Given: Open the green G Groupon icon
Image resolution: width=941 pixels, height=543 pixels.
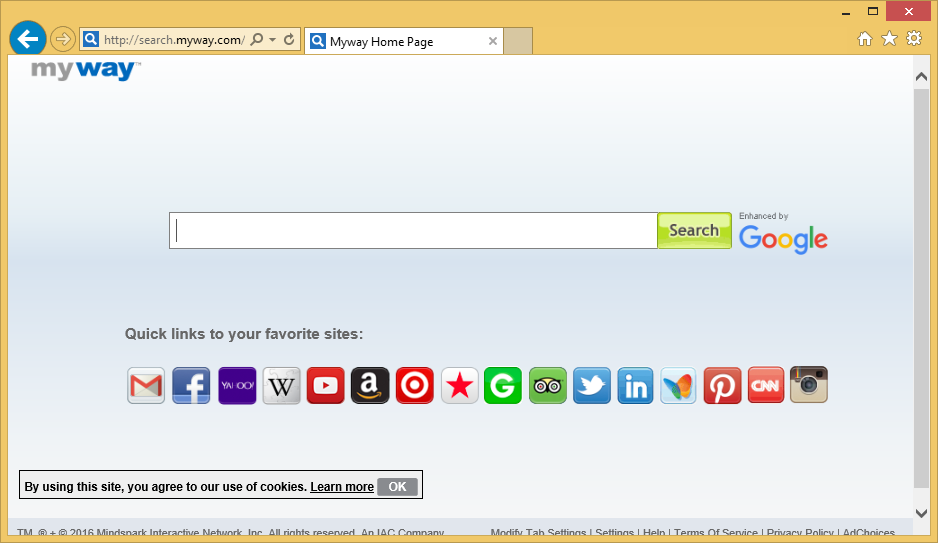Looking at the screenshot, I should pyautogui.click(x=503, y=385).
